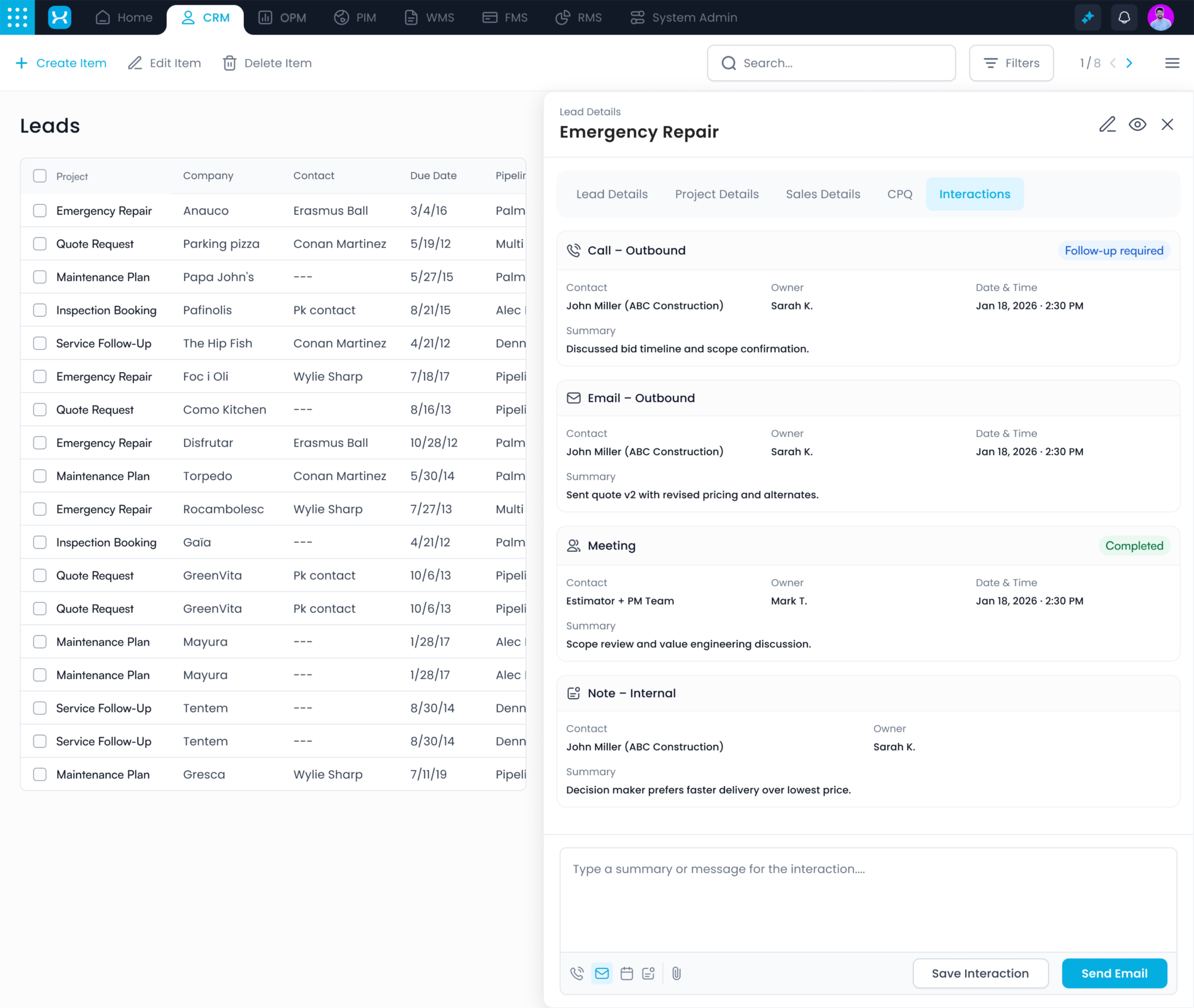Tick the checkbox for Parking pizza row
The height and width of the screenshot is (1008, 1194).
[40, 244]
